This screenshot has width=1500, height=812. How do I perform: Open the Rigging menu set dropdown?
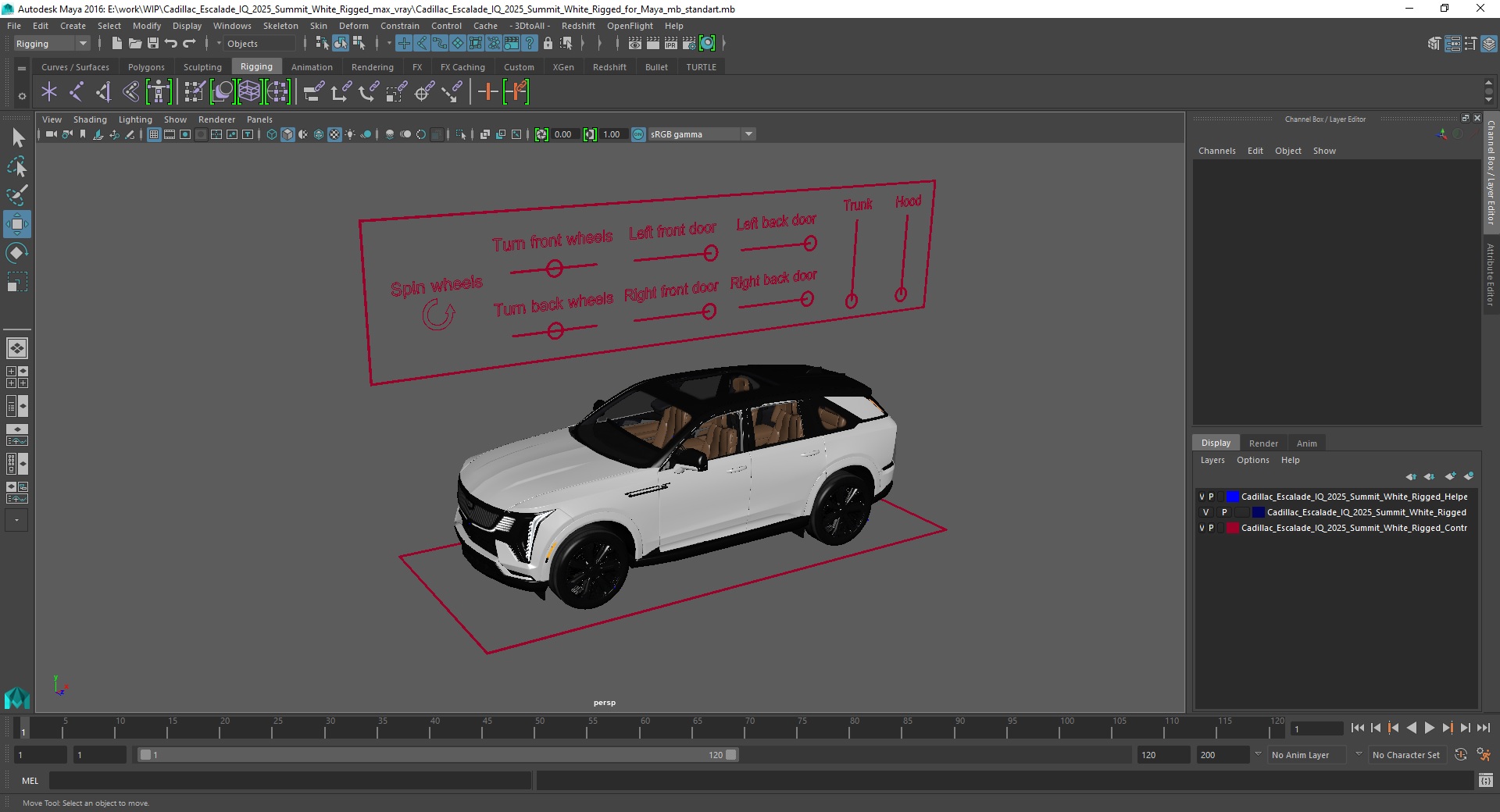[x=52, y=44]
